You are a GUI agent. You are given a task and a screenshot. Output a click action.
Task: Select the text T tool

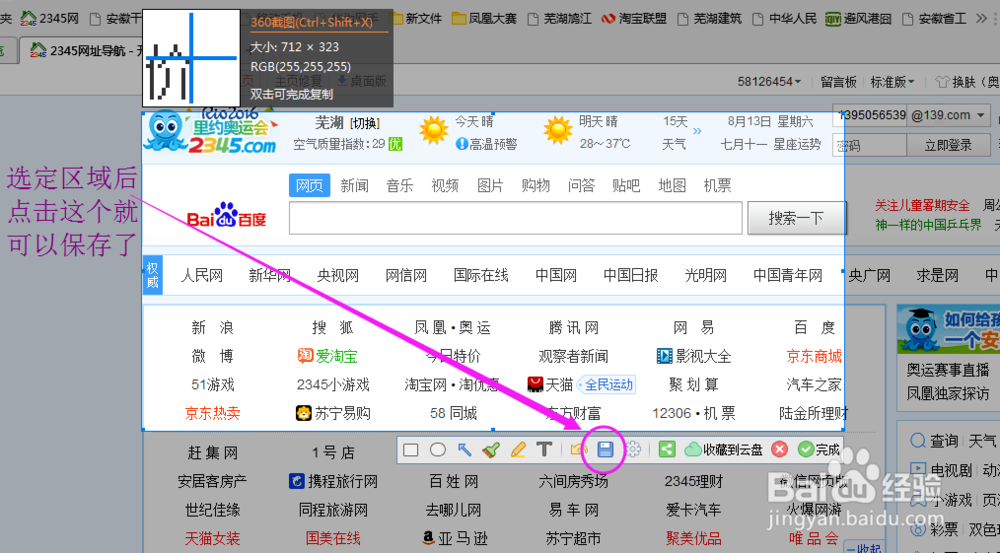pos(544,450)
